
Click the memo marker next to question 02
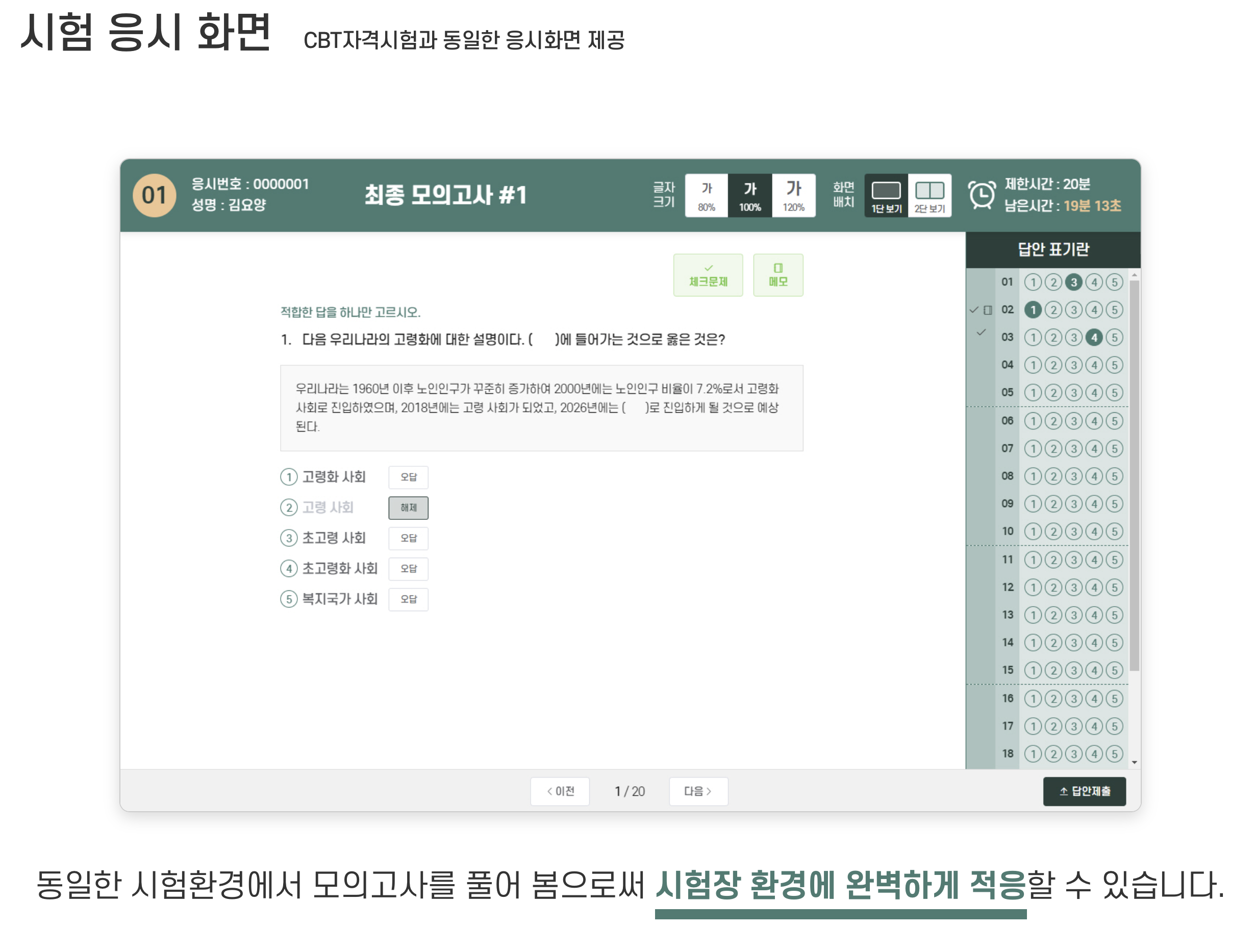[x=987, y=309]
